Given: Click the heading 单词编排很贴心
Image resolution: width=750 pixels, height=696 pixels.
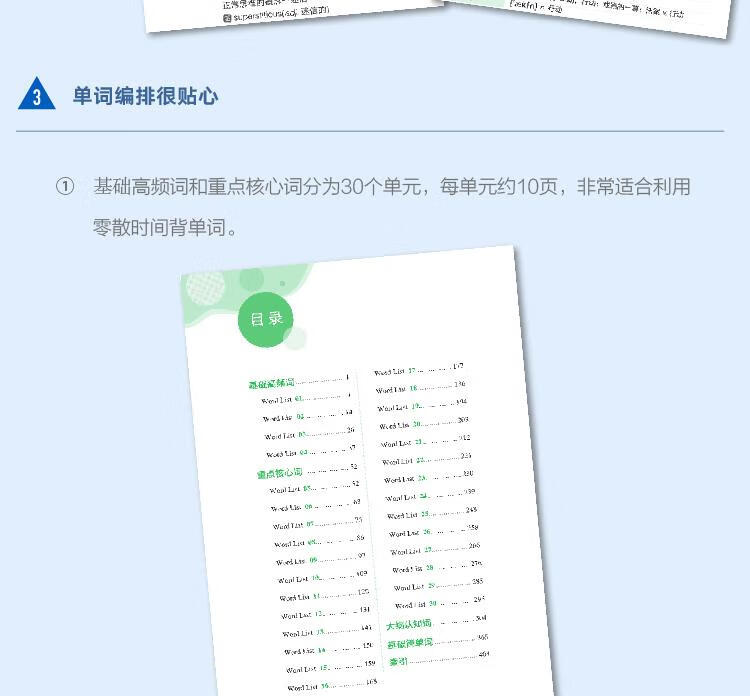Looking at the screenshot, I should [x=145, y=96].
